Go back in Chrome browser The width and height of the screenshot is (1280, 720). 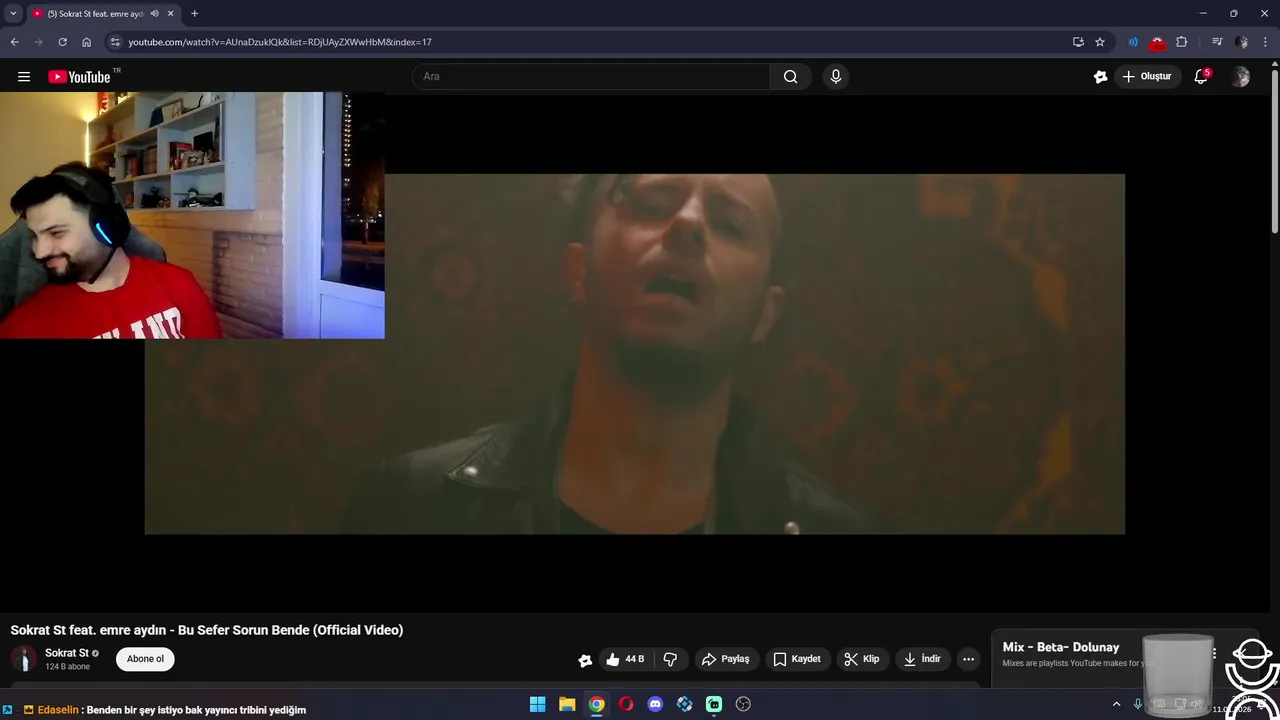click(x=14, y=42)
